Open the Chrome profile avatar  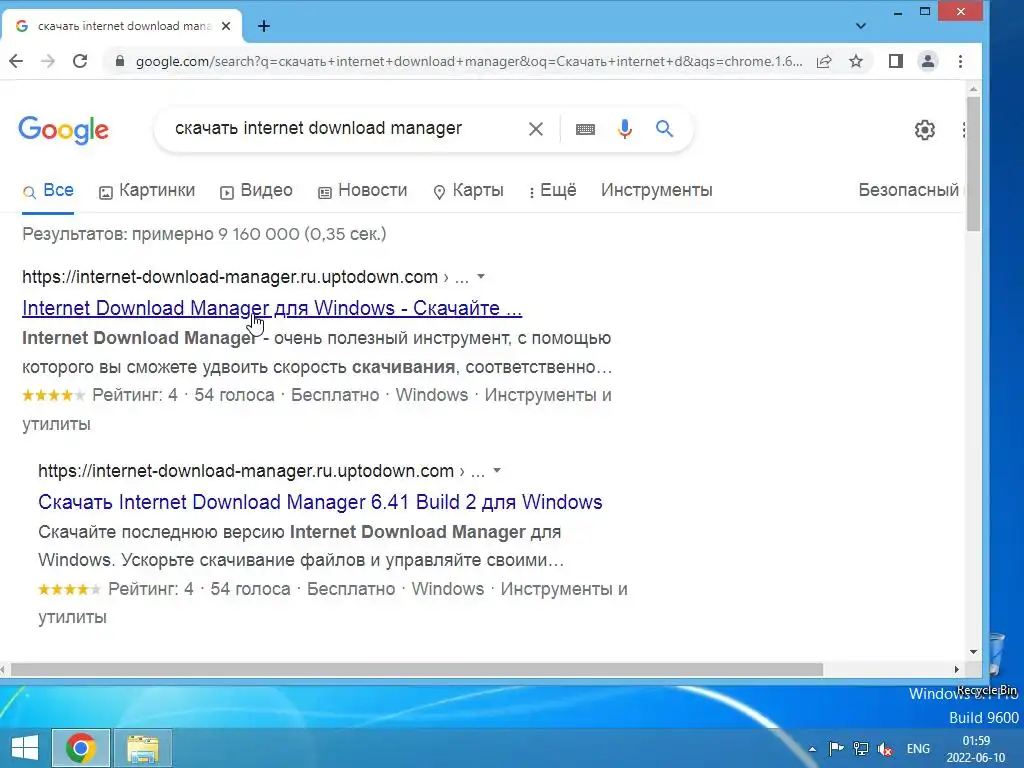[927, 61]
